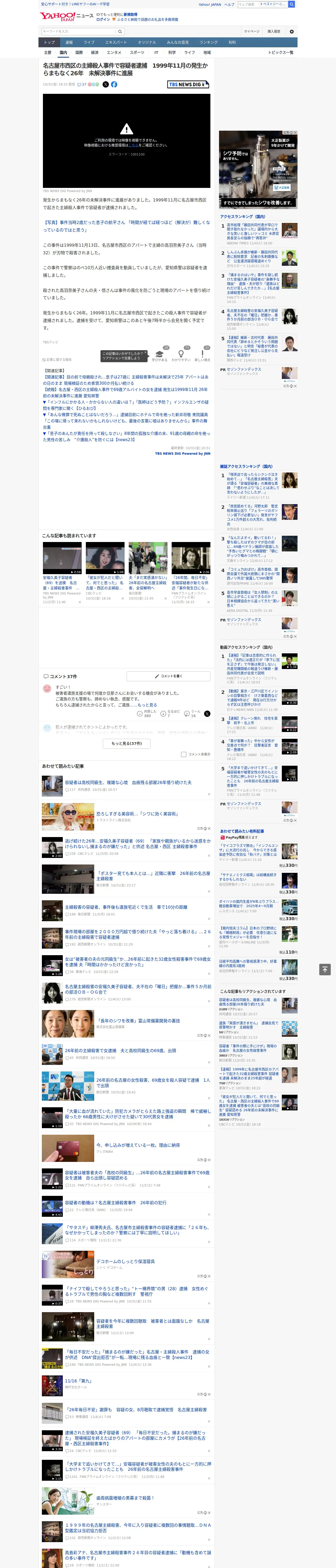Open related link 【続報】名古屋・西区の主婦殺人事件
The image size is (336, 1568).
125,393
